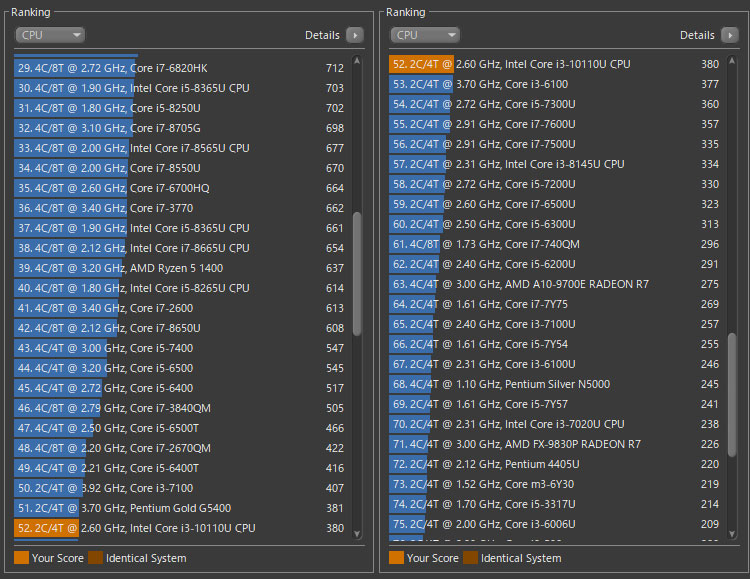The height and width of the screenshot is (579, 750).
Task: Select row 44 Core i5-6500
Action: 182,368
